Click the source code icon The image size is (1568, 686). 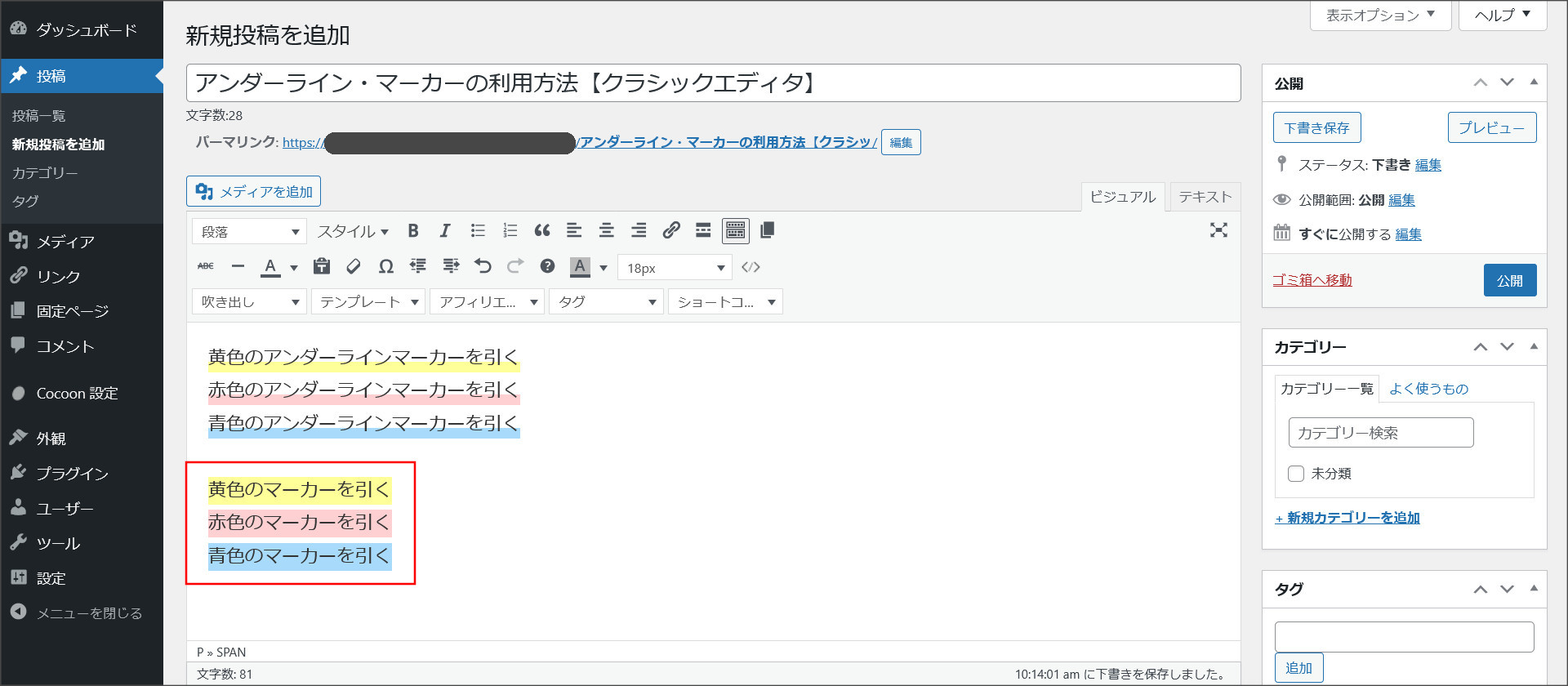(751, 267)
